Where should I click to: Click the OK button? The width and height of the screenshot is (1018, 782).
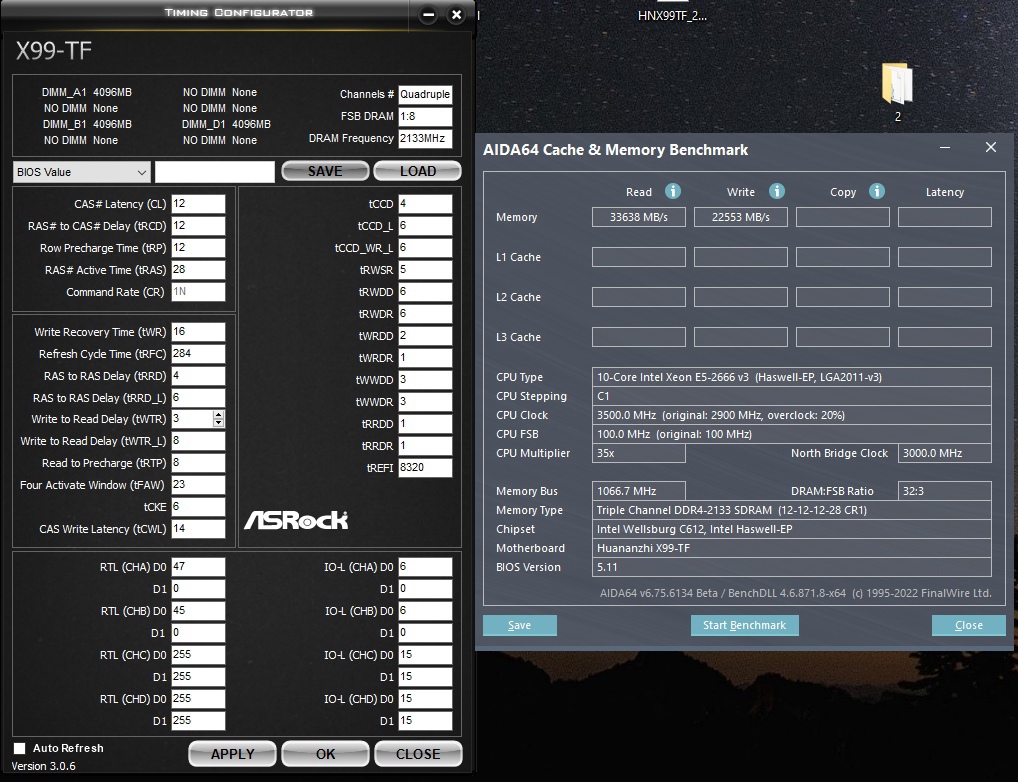tap(325, 754)
